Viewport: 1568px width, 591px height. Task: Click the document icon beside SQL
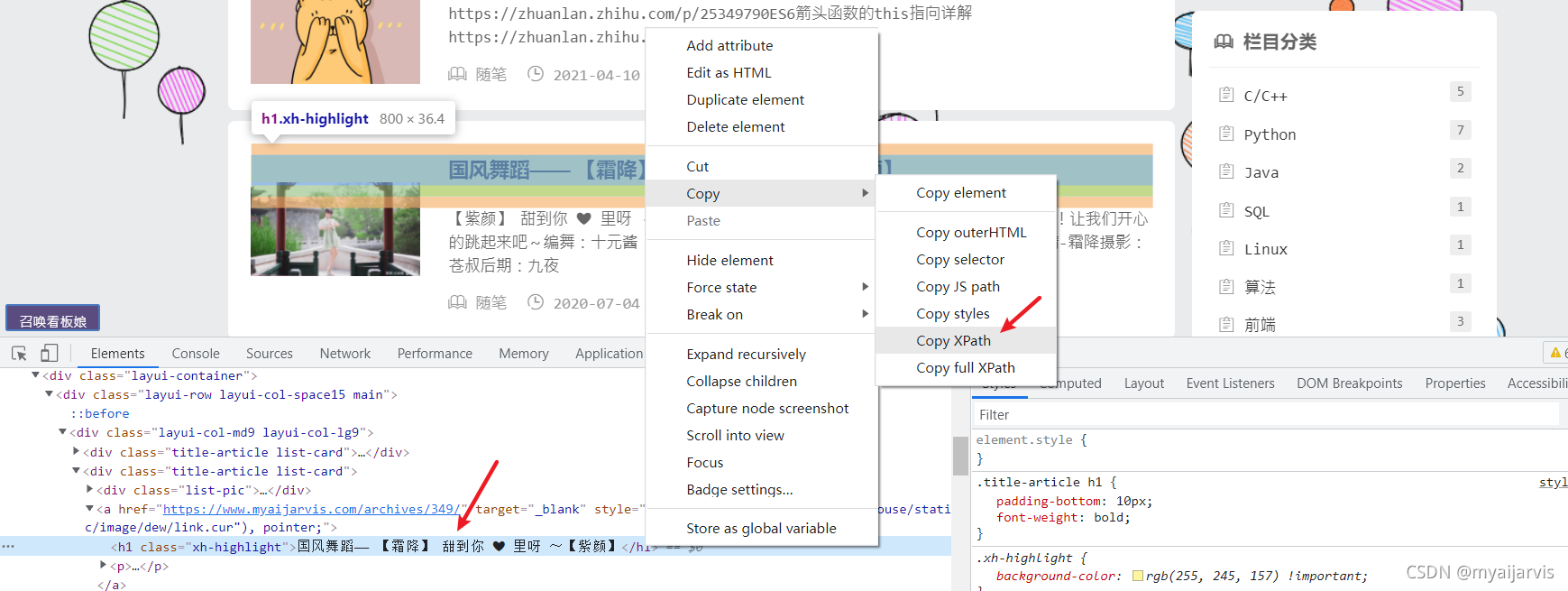[x=1226, y=210]
